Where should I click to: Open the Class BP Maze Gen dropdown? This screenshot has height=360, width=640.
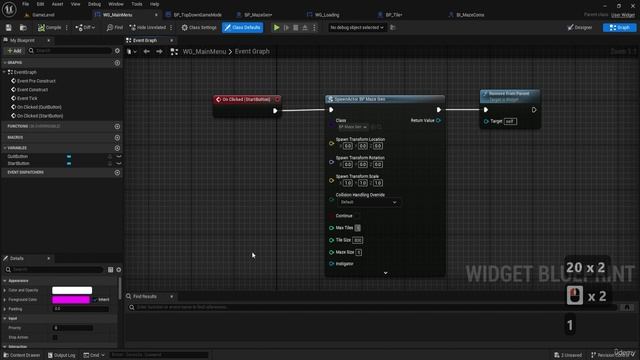pyautogui.click(x=353, y=127)
